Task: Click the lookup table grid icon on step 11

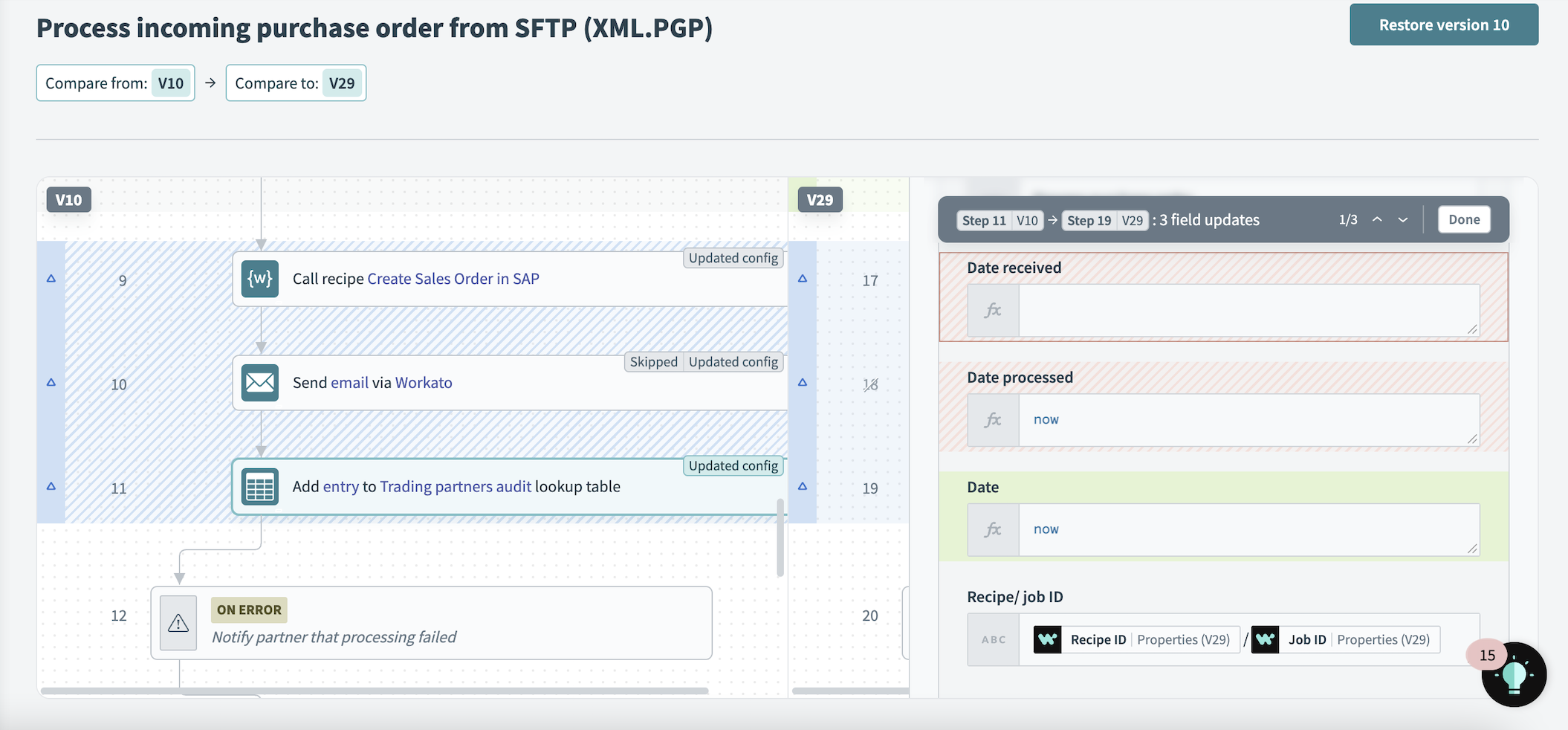Action: [x=259, y=486]
